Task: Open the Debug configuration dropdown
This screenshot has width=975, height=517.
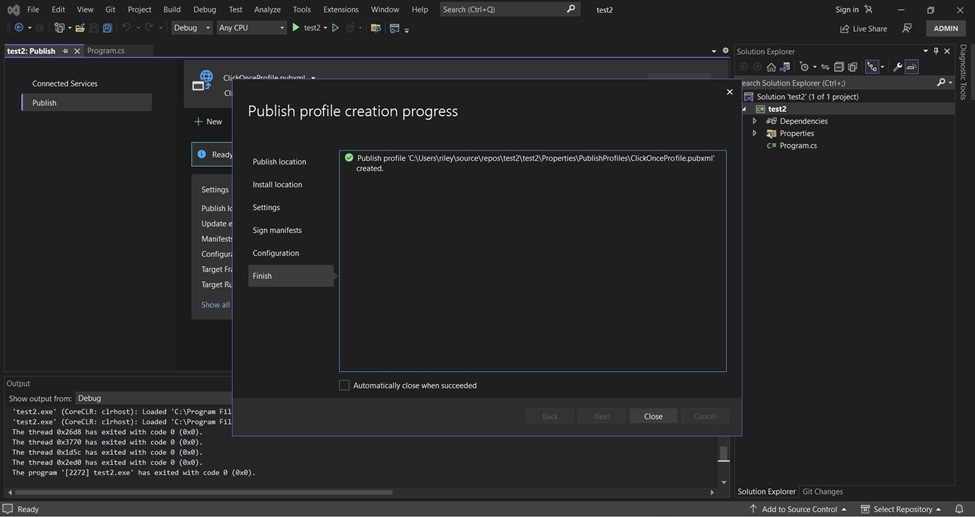Action: click(x=192, y=28)
